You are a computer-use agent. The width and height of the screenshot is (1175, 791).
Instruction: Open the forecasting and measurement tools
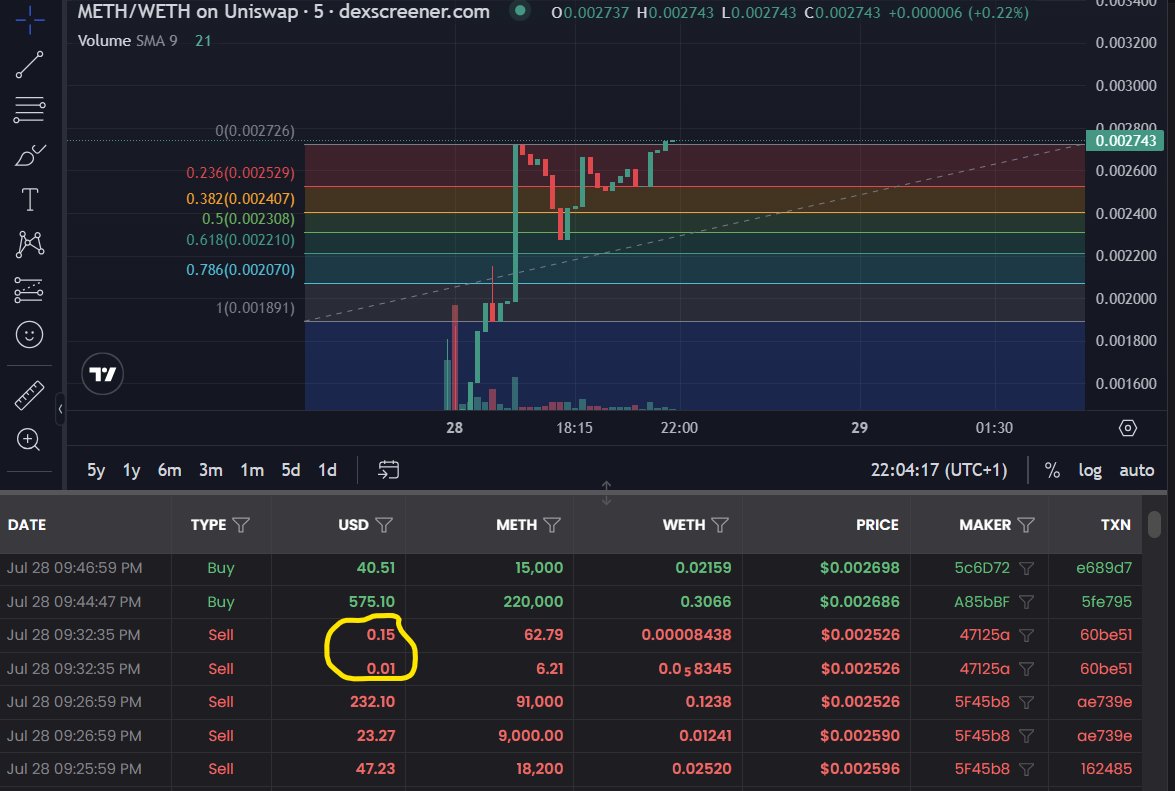[x=30, y=290]
